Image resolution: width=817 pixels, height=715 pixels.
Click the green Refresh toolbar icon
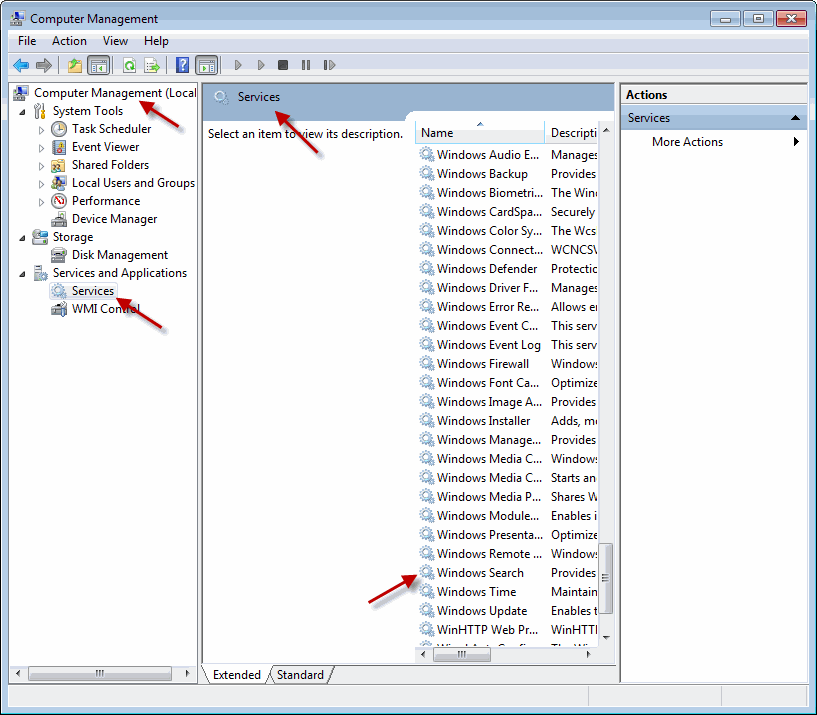pyautogui.click(x=129, y=66)
